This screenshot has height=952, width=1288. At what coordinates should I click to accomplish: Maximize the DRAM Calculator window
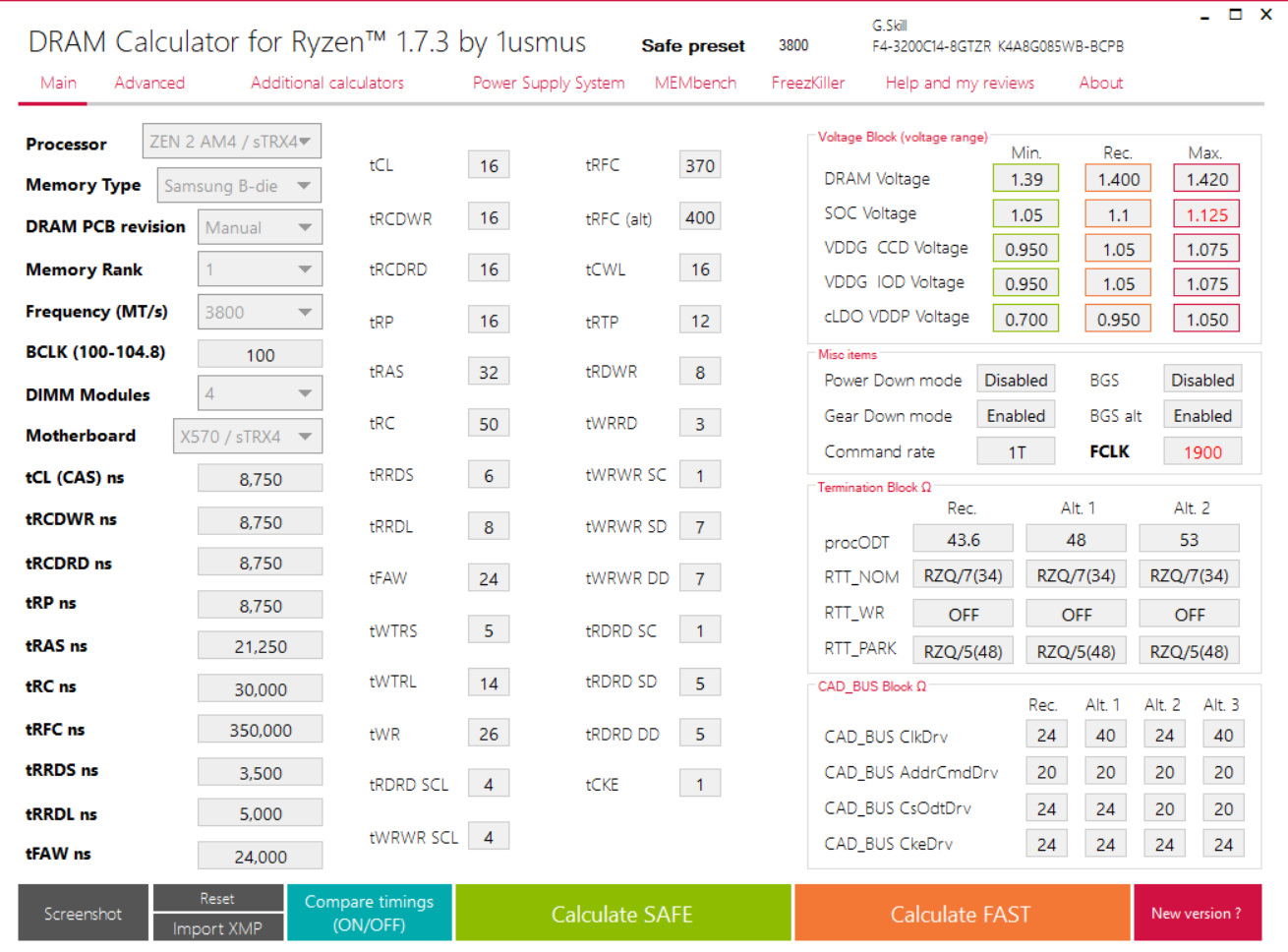pyautogui.click(x=1236, y=15)
